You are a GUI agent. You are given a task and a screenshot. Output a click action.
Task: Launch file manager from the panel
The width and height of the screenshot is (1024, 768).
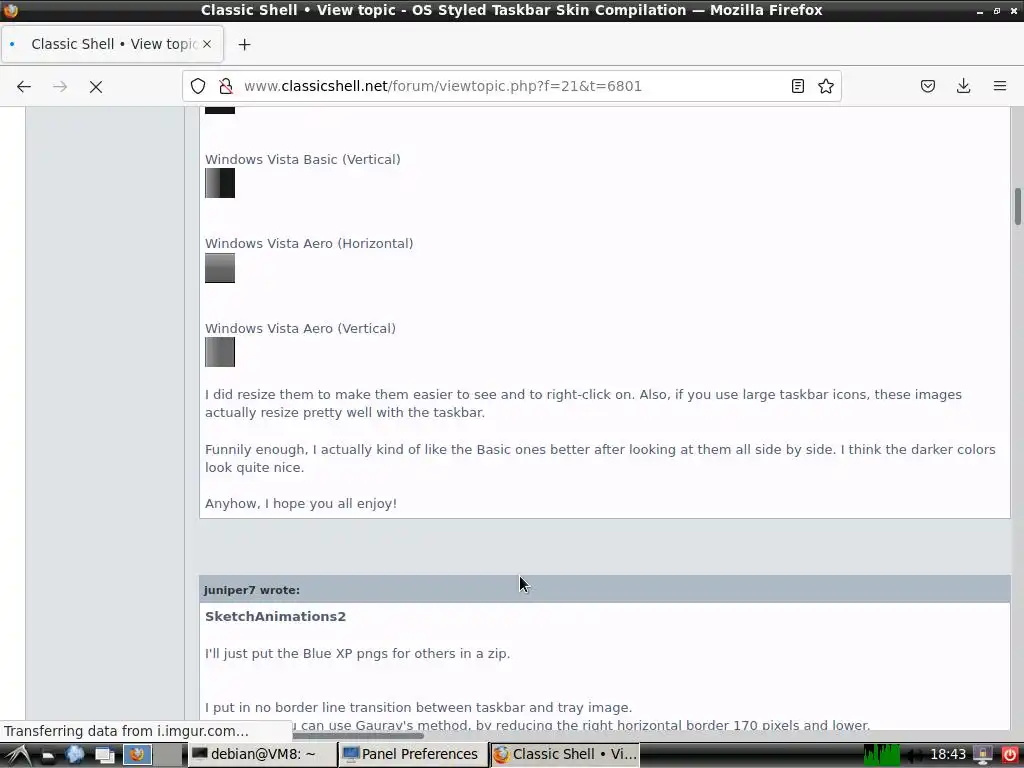coord(48,756)
